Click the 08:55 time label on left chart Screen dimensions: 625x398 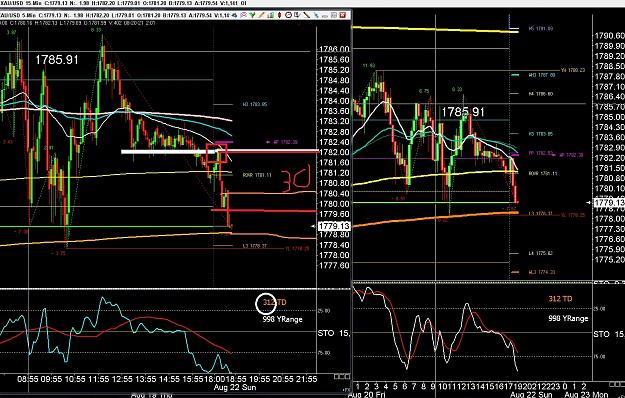click(28, 379)
